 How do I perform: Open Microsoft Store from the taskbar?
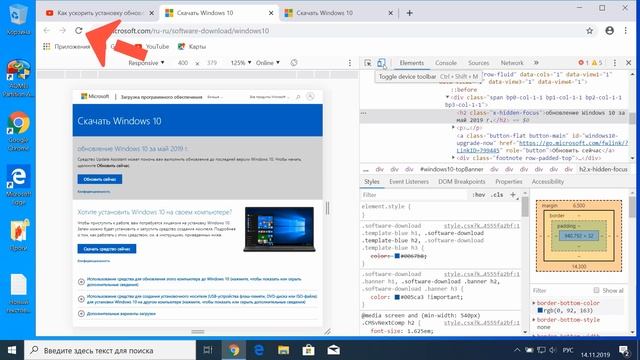[x=309, y=350]
